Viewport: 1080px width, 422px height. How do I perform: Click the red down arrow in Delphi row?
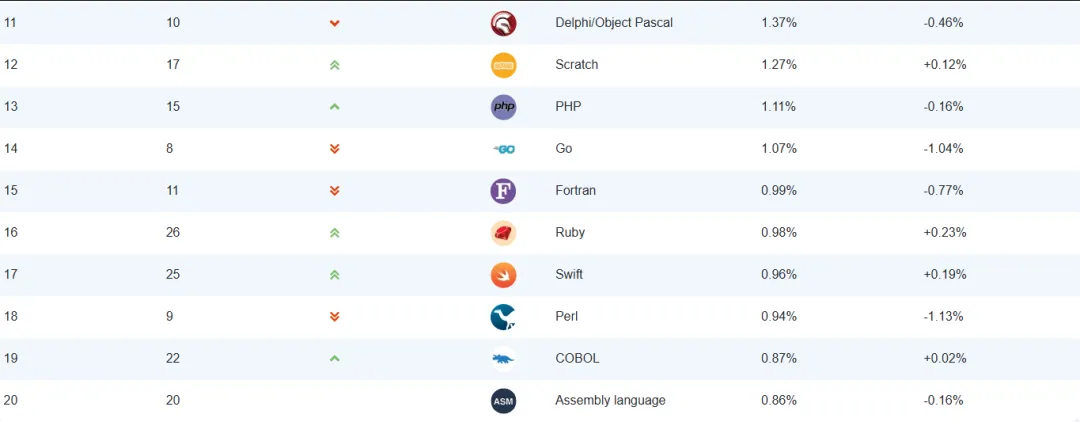[x=335, y=23]
